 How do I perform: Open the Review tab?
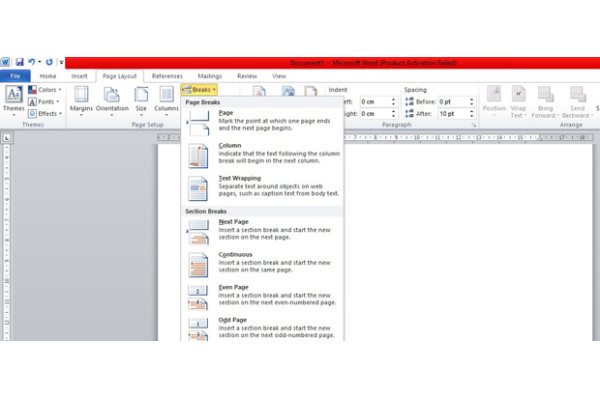(x=247, y=76)
